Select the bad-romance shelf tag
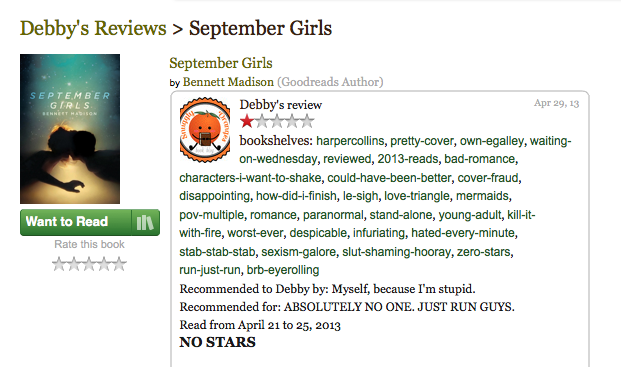 (480, 159)
